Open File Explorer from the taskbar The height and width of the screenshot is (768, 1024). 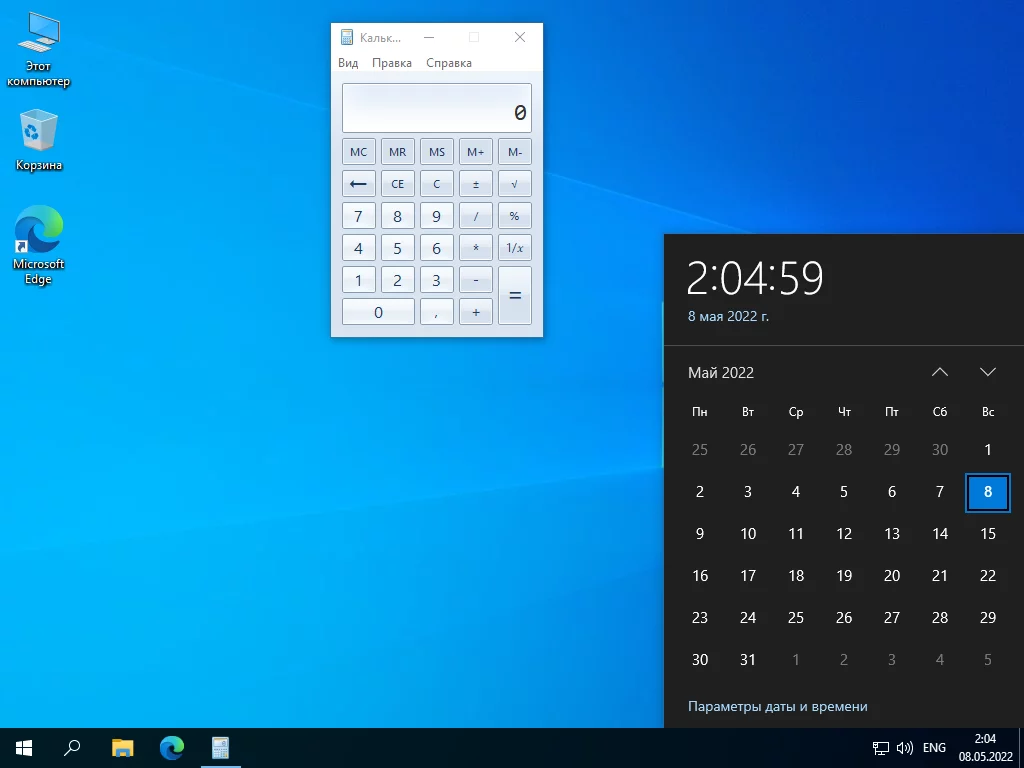pyautogui.click(x=122, y=747)
